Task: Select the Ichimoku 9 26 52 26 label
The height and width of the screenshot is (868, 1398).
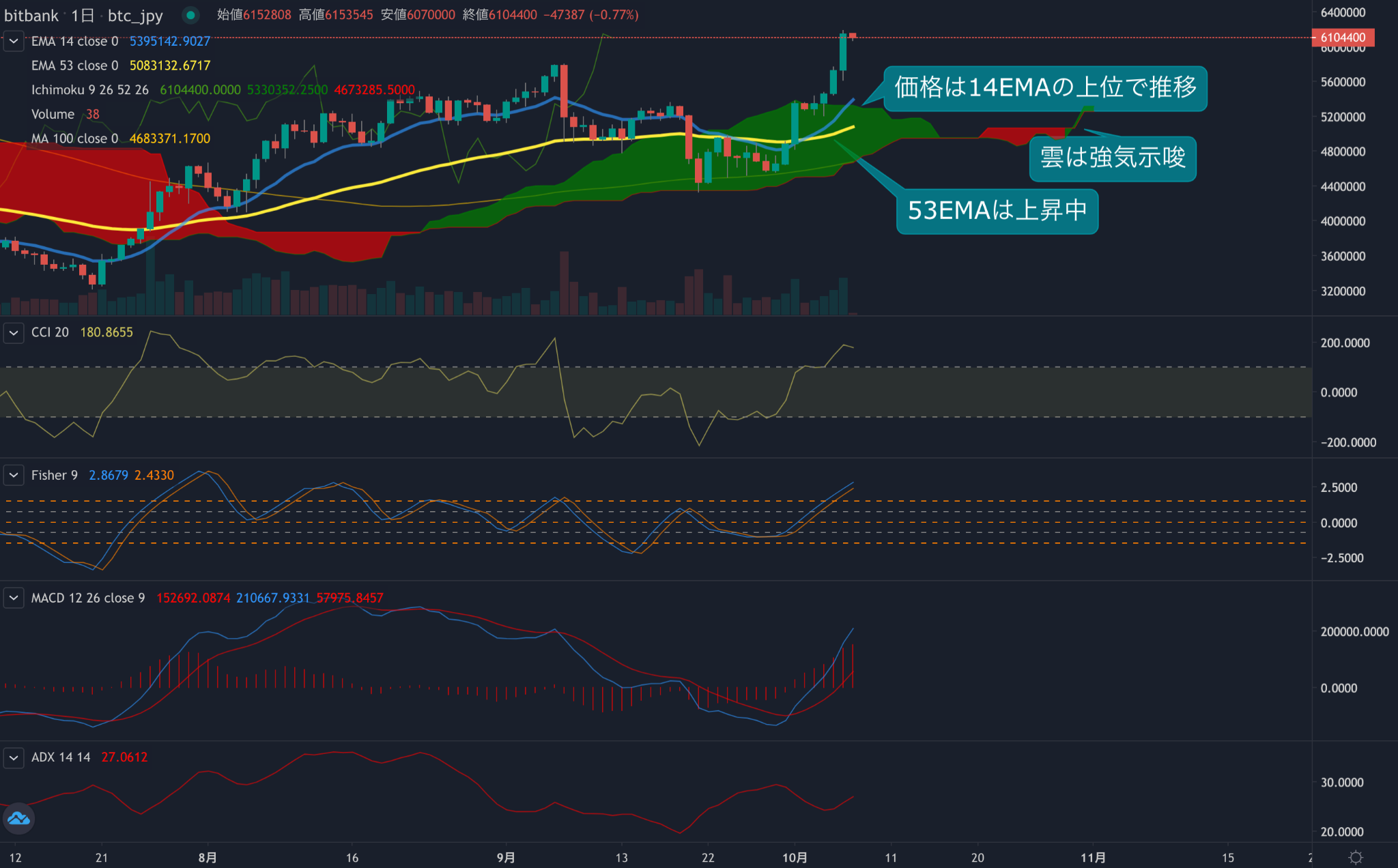Action: click(x=89, y=90)
